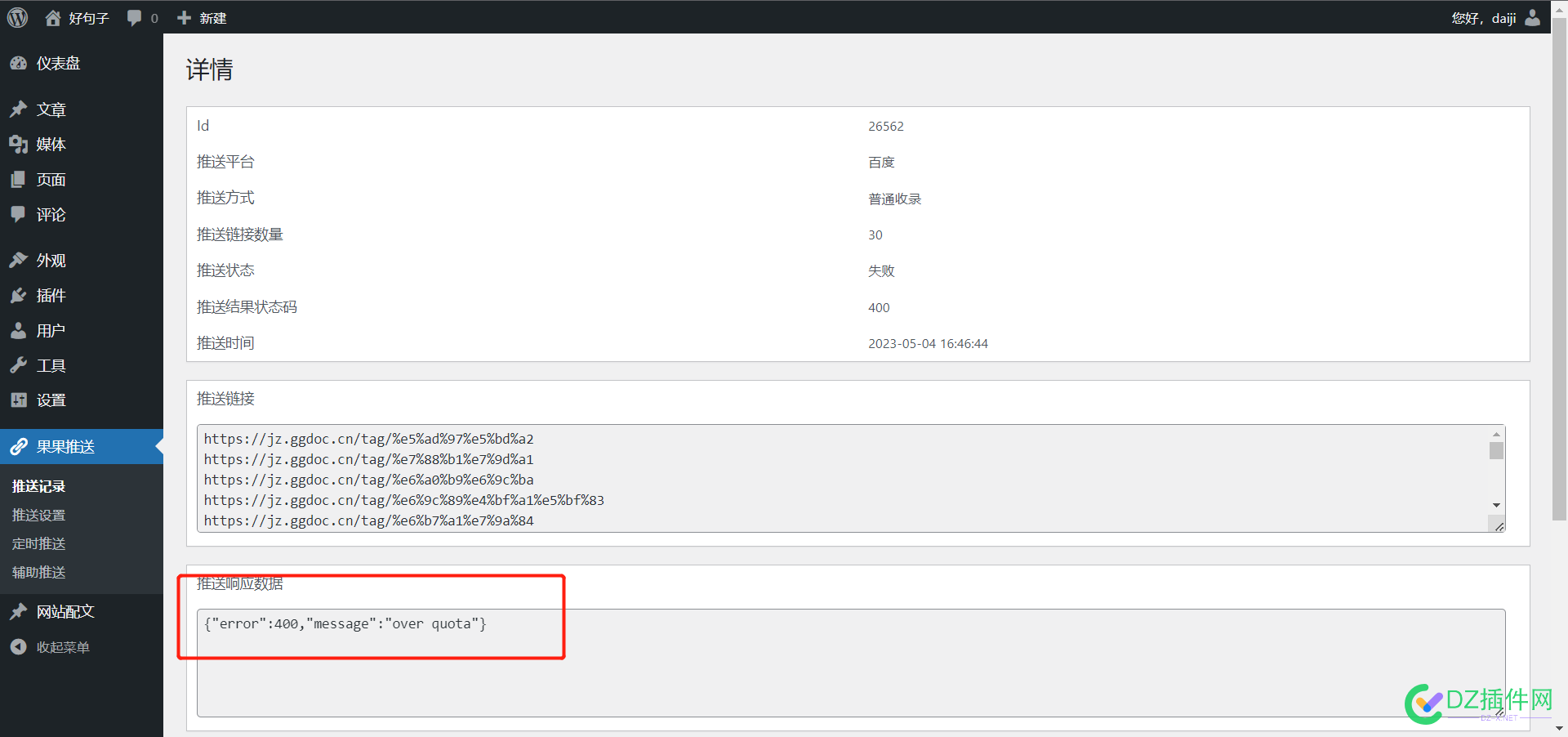Click the 果果推送 link icon
Image resolution: width=1568 pixels, height=737 pixels.
(18, 447)
